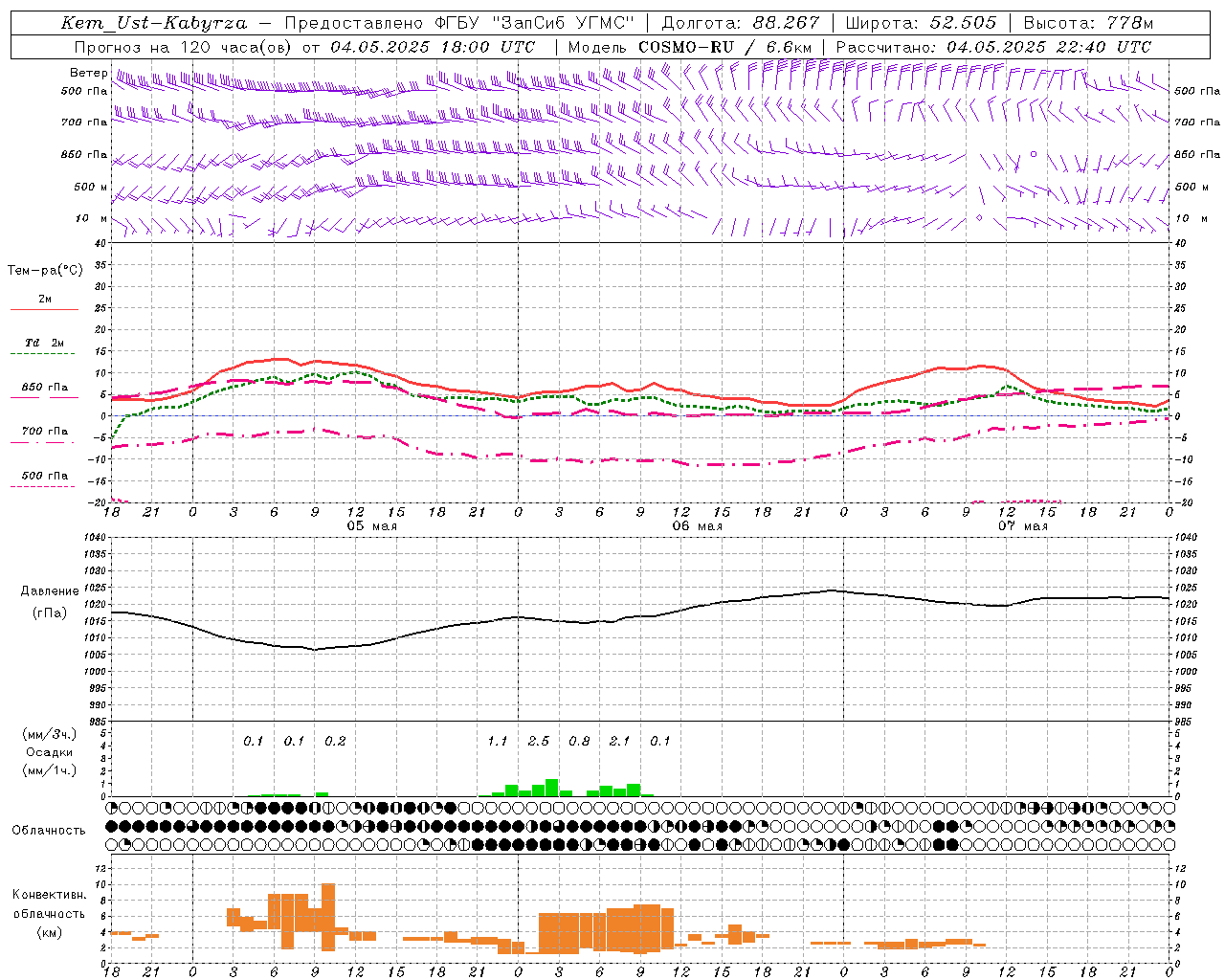The image size is (1225, 980).
Task: Click the '700 гПа' temperature legend entry
Action: [x=45, y=432]
